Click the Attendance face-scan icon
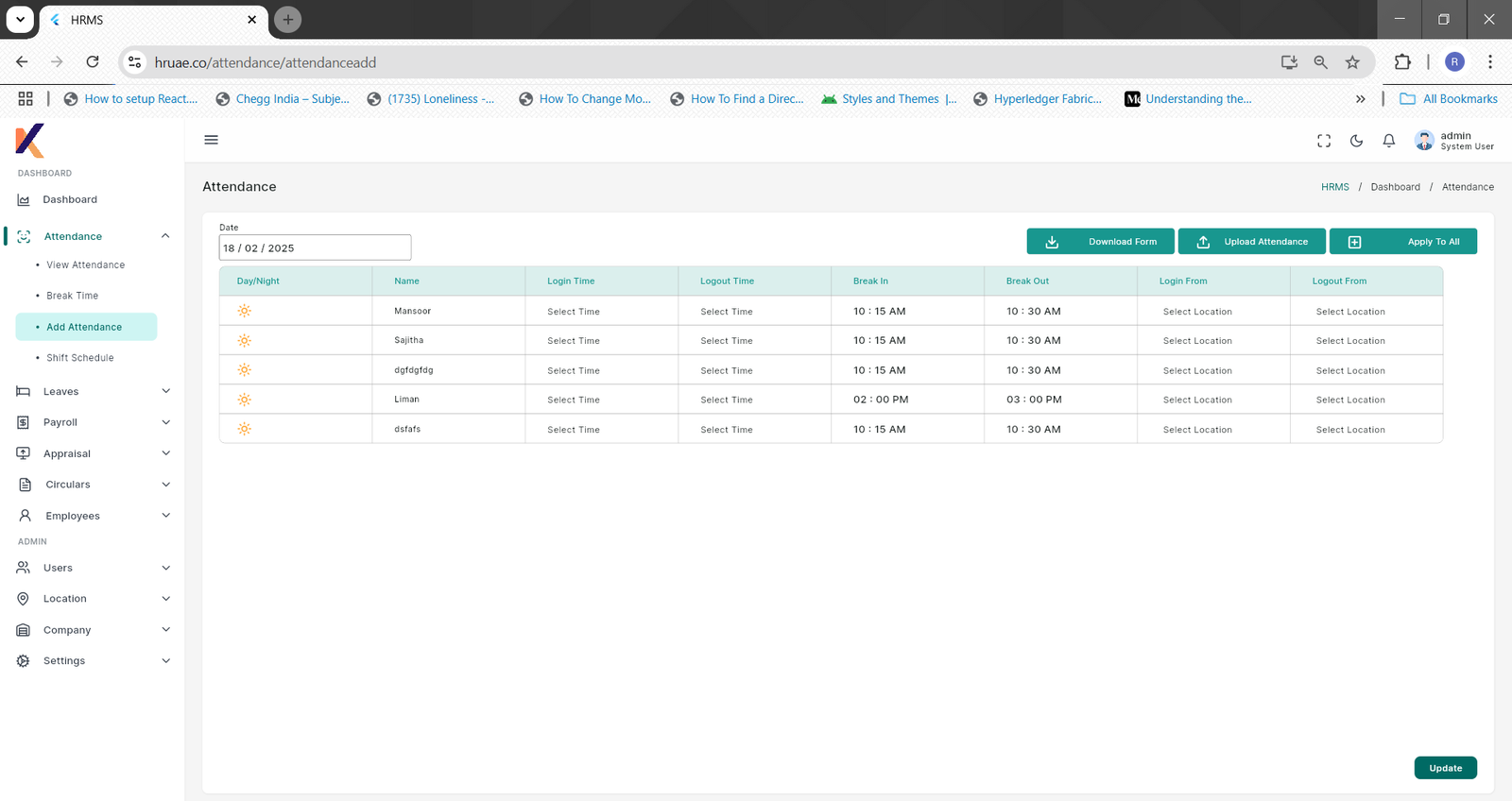Image resolution: width=1512 pixels, height=801 pixels. (24, 236)
